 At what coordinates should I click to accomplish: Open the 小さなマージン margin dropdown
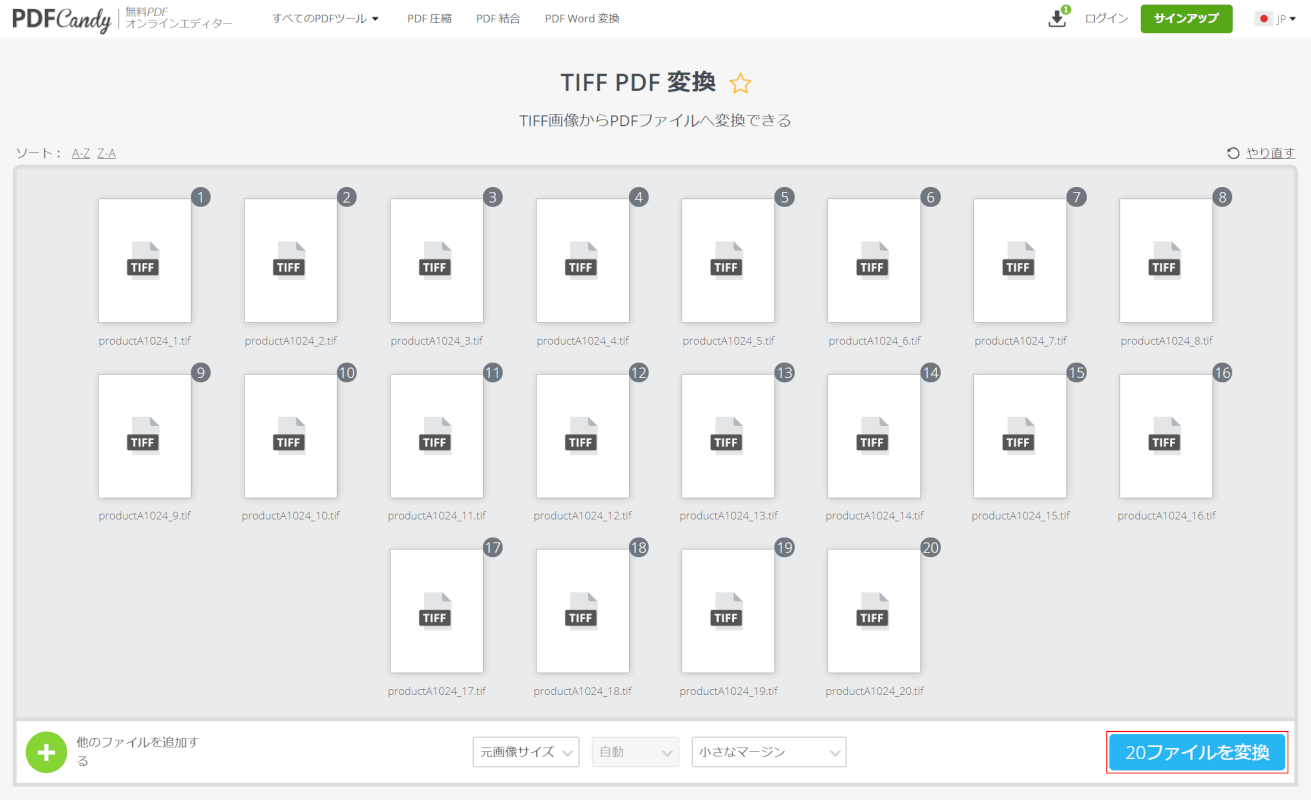pyautogui.click(x=768, y=752)
